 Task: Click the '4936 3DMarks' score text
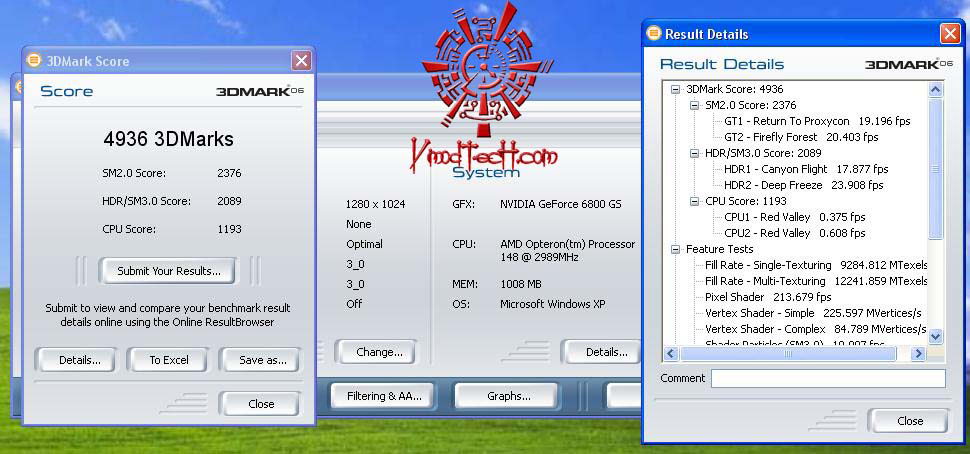tap(168, 139)
